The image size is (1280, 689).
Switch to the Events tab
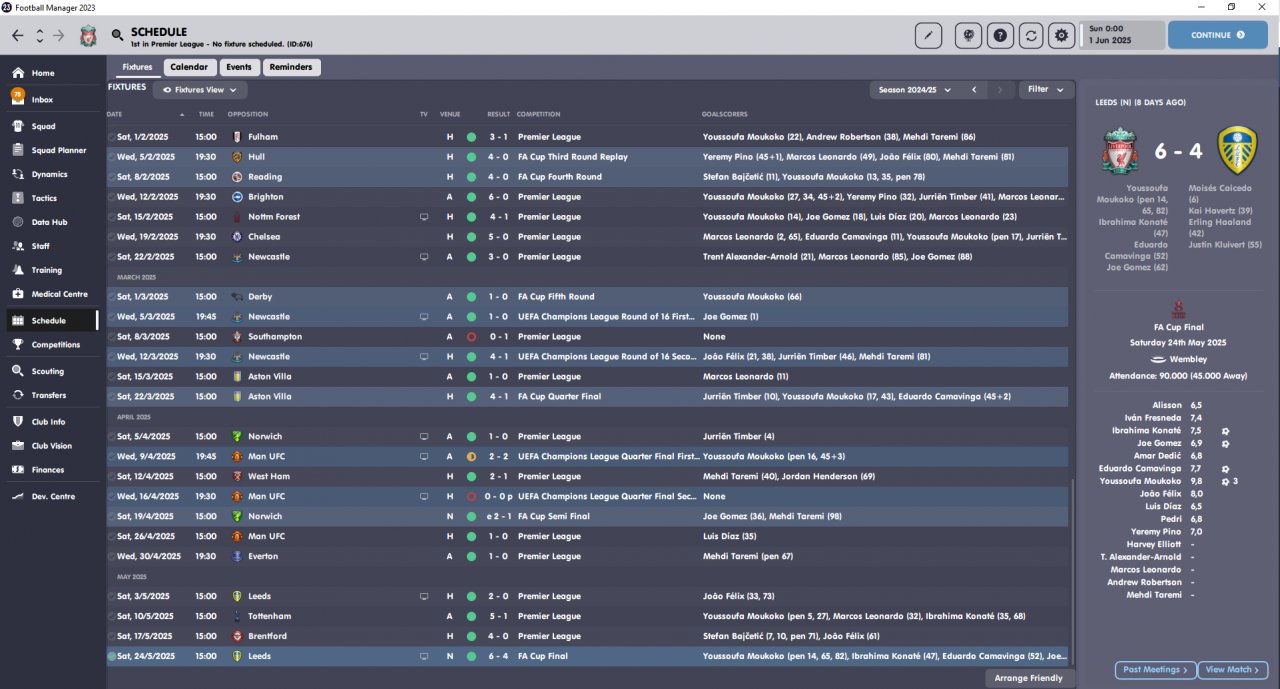tap(239, 67)
